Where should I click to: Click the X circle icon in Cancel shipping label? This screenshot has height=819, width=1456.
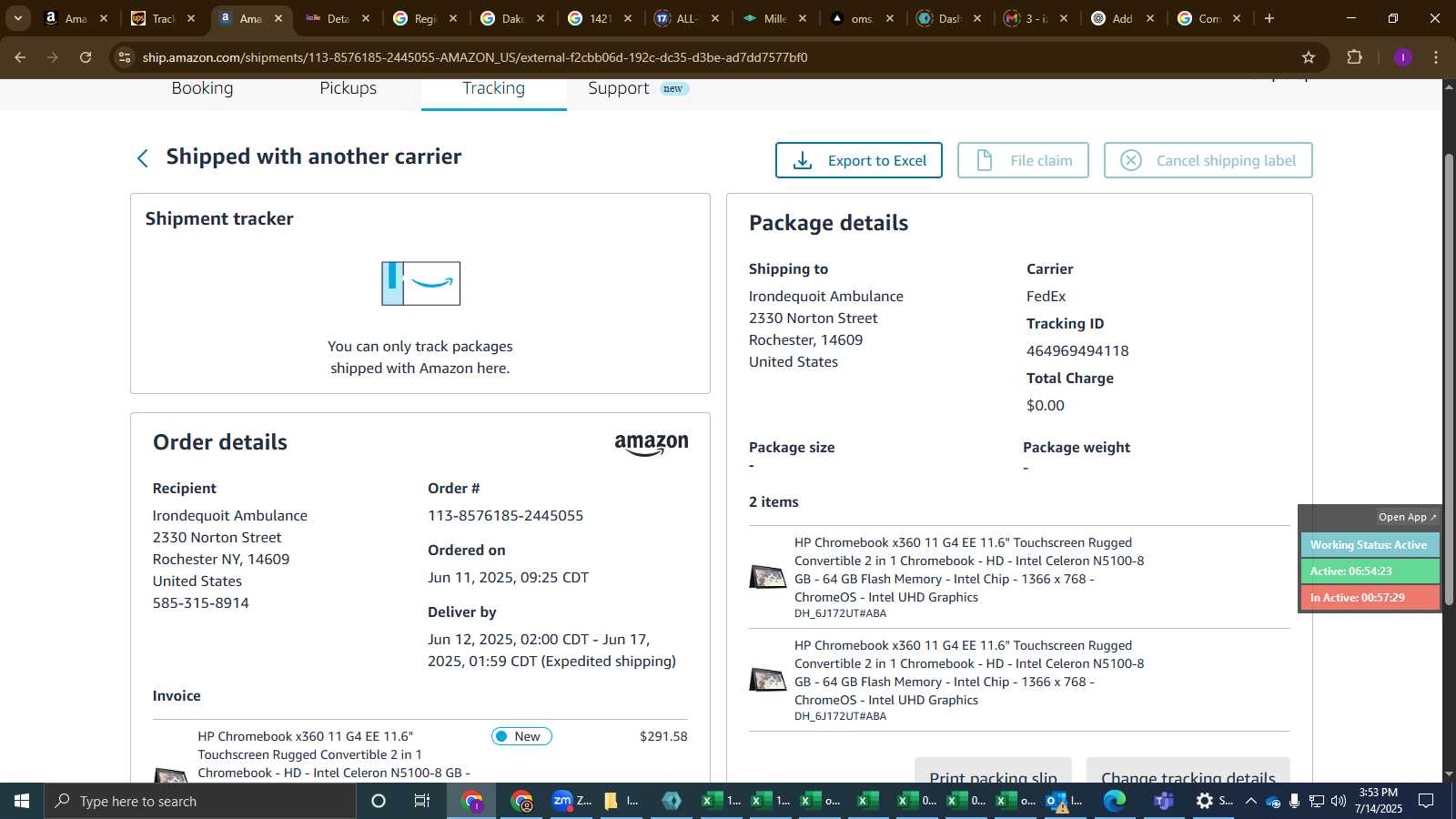pyautogui.click(x=1130, y=161)
